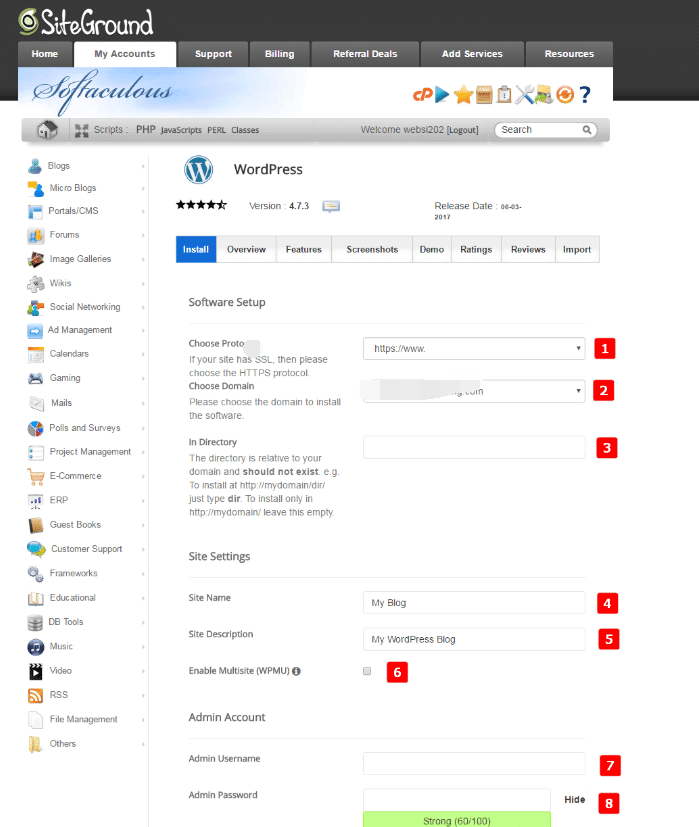This screenshot has width=699, height=827.
Task: Click the WordPress logo icon
Action: (198, 169)
